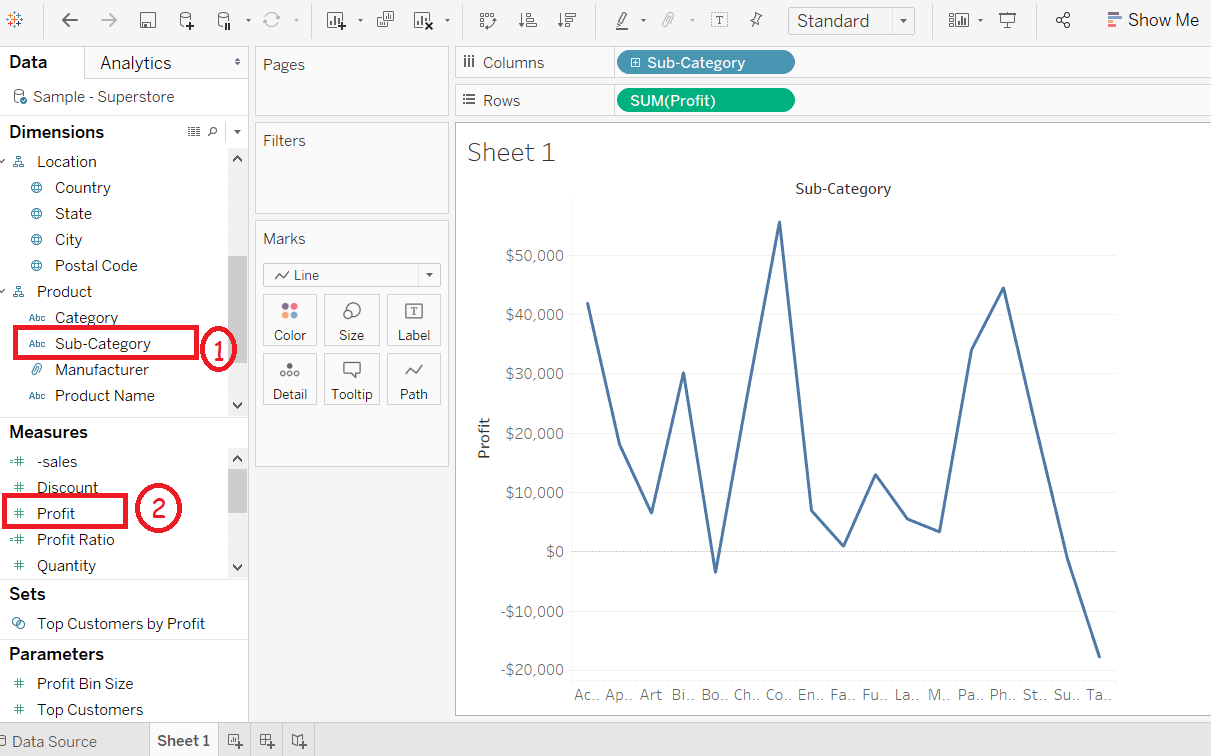Image resolution: width=1211 pixels, height=756 pixels.
Task: Click the Size marks button
Action: pos(352,320)
